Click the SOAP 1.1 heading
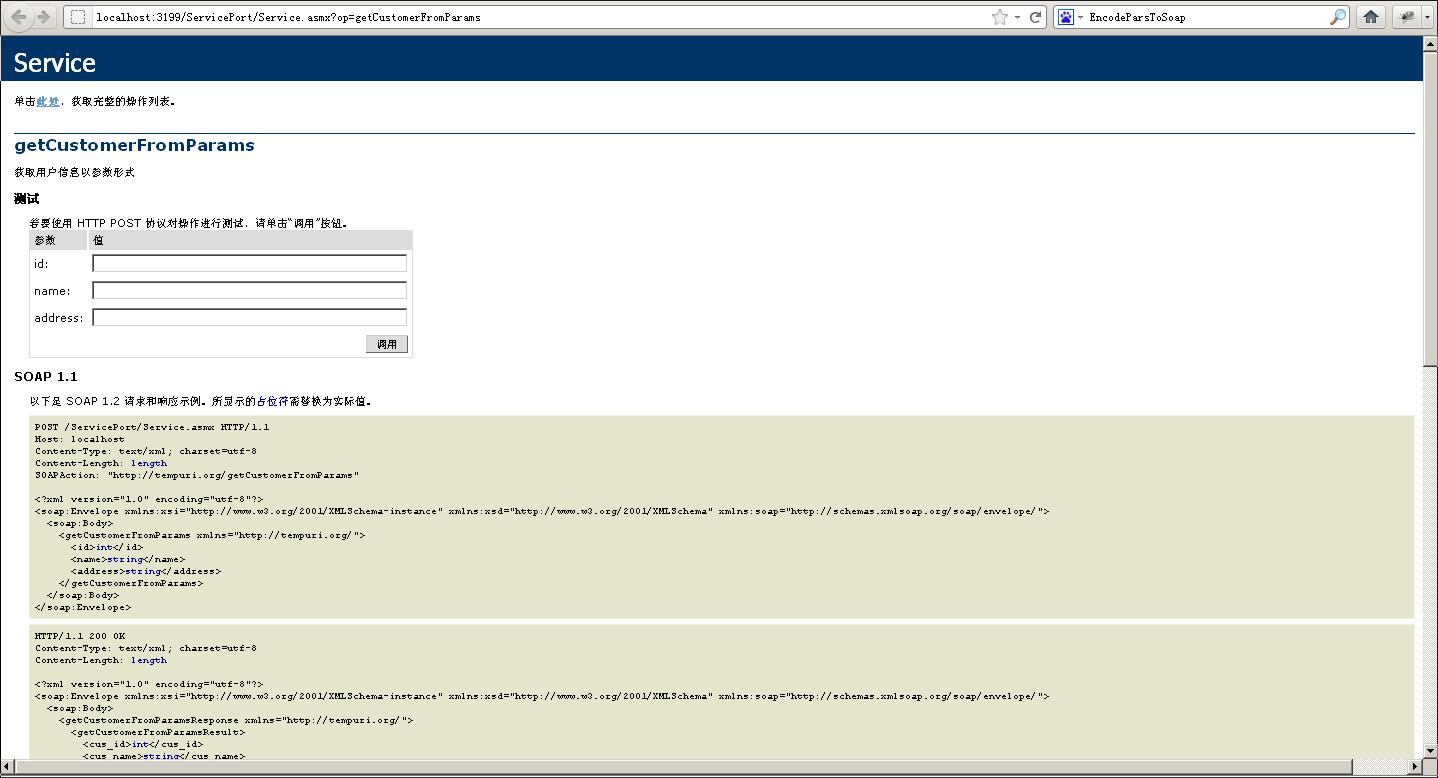Screen dimensions: 1438x778 (45, 377)
